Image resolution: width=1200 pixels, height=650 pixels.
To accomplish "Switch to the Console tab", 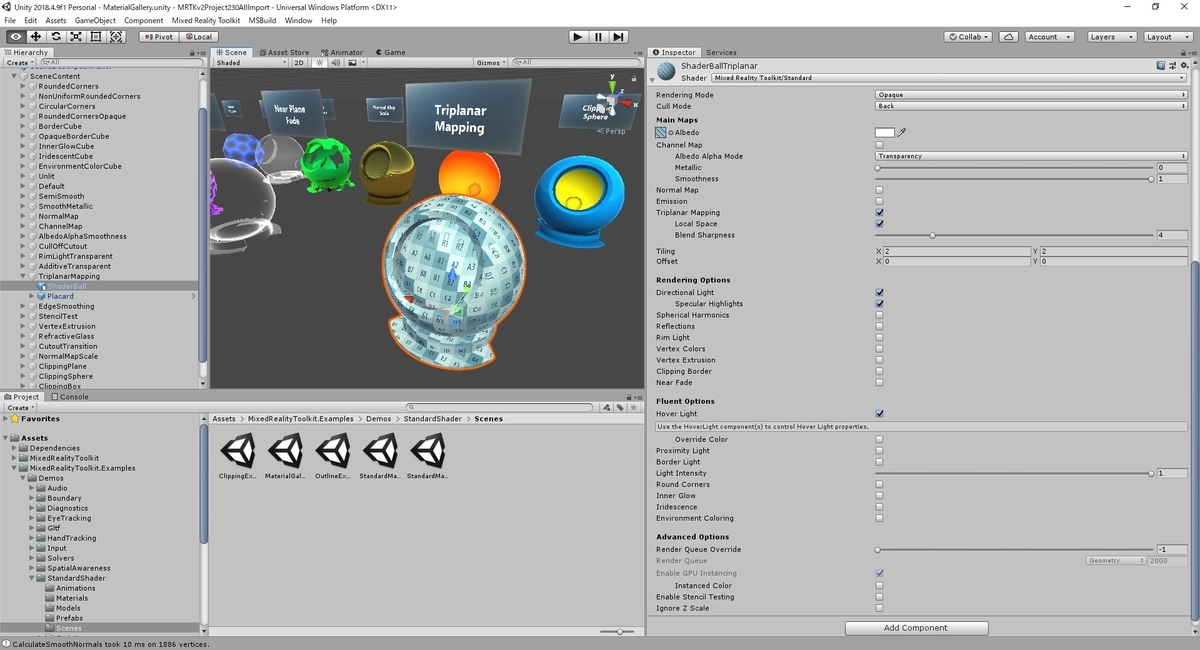I will click(69, 396).
